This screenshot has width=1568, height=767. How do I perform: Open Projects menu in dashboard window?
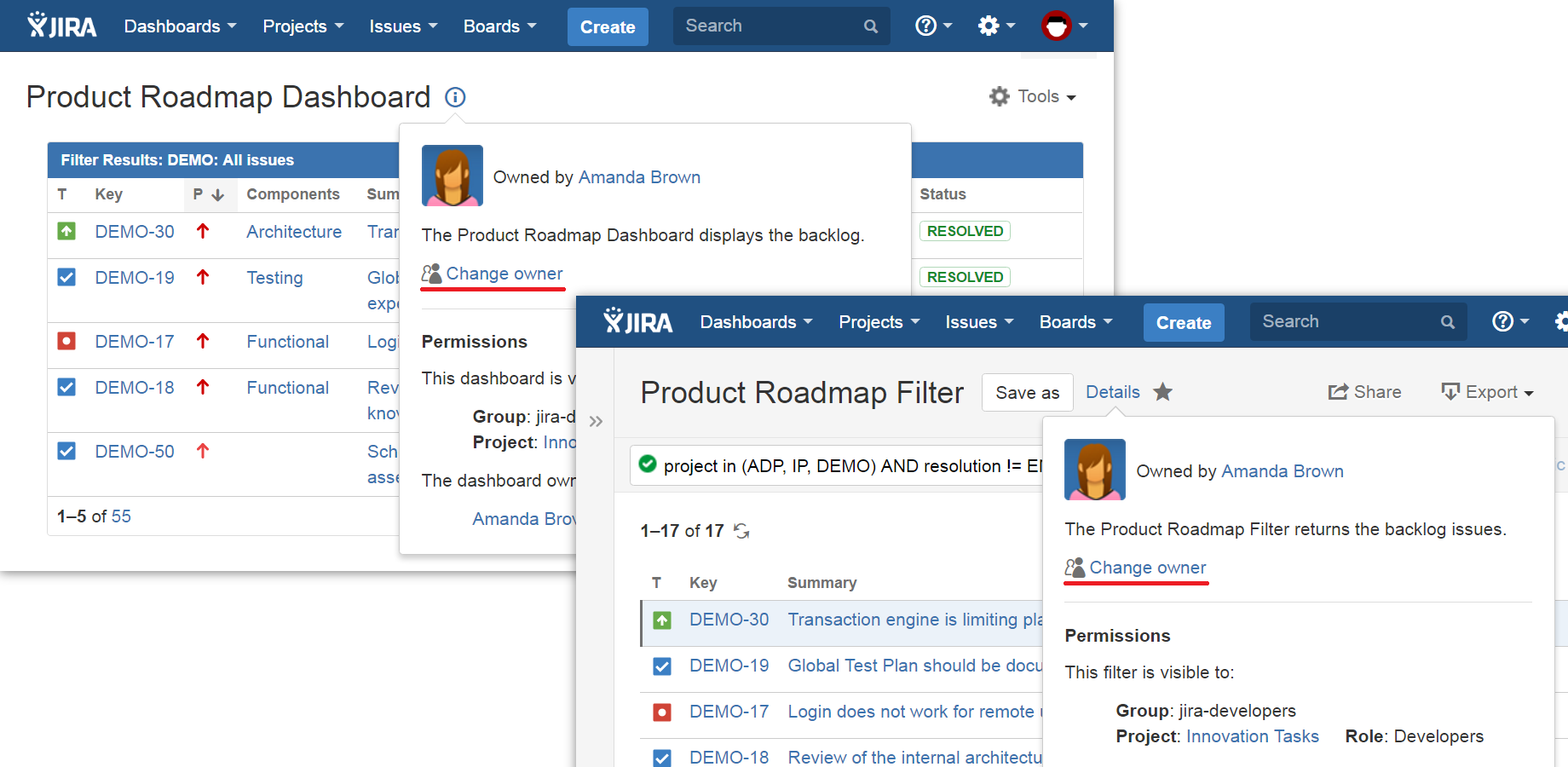pyautogui.click(x=303, y=26)
